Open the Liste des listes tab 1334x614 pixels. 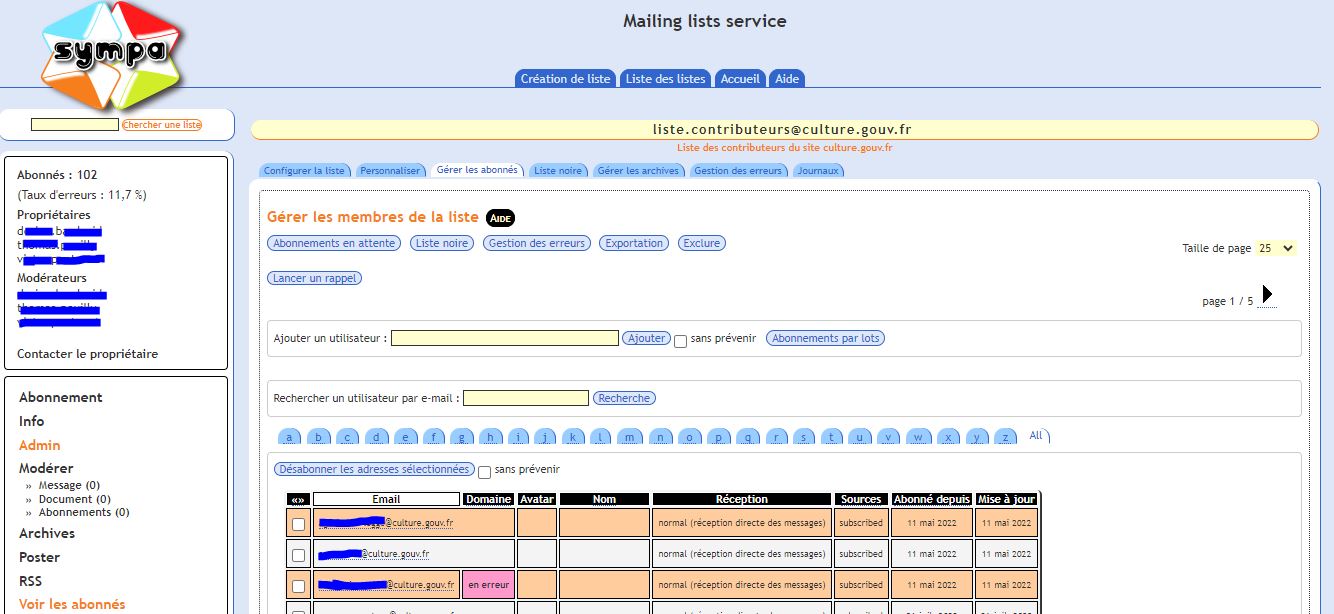pyautogui.click(x=665, y=79)
